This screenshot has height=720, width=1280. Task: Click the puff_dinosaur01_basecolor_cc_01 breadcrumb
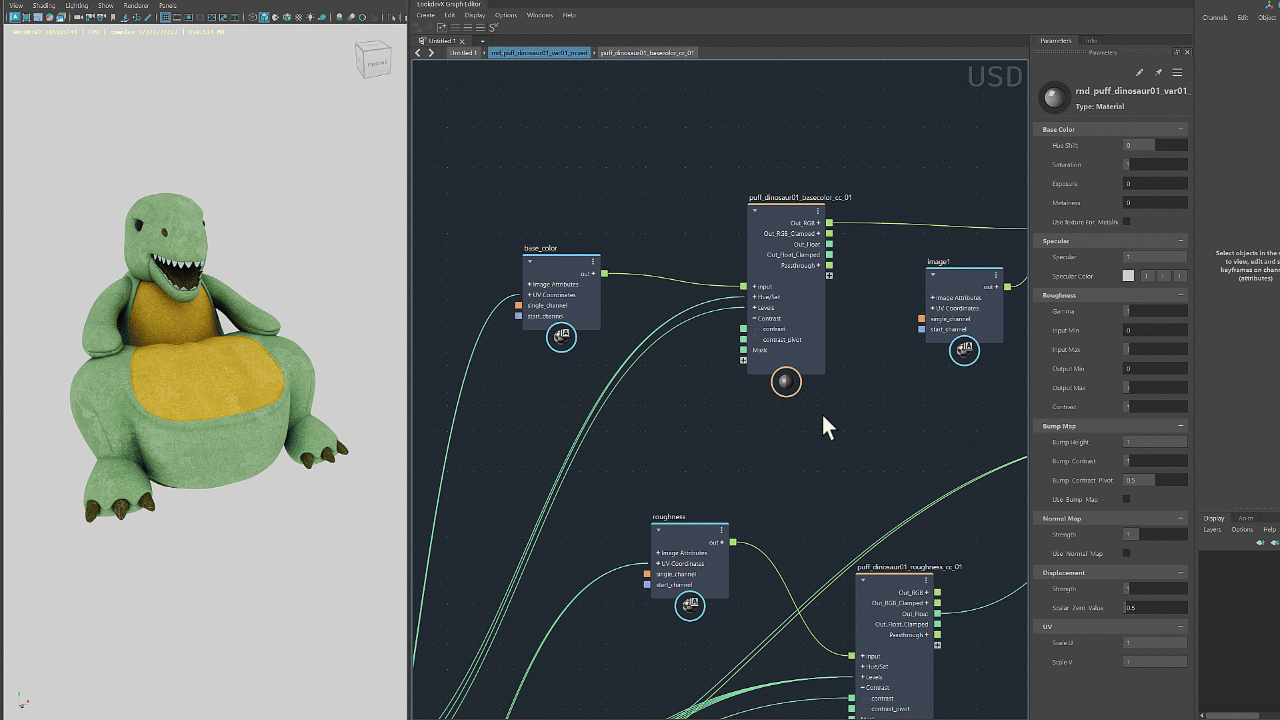point(647,53)
